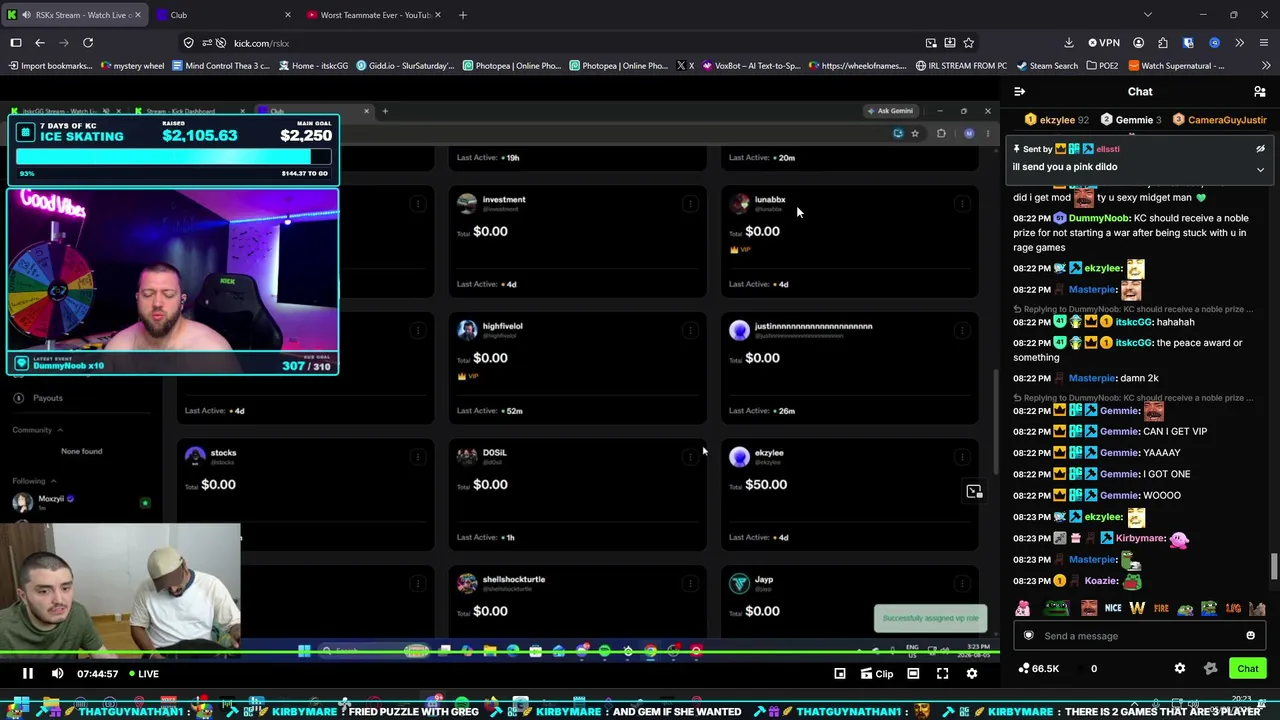1280x720 pixels.
Task: Open Import bookmarks from the bookmarks bar
Action: point(50,66)
